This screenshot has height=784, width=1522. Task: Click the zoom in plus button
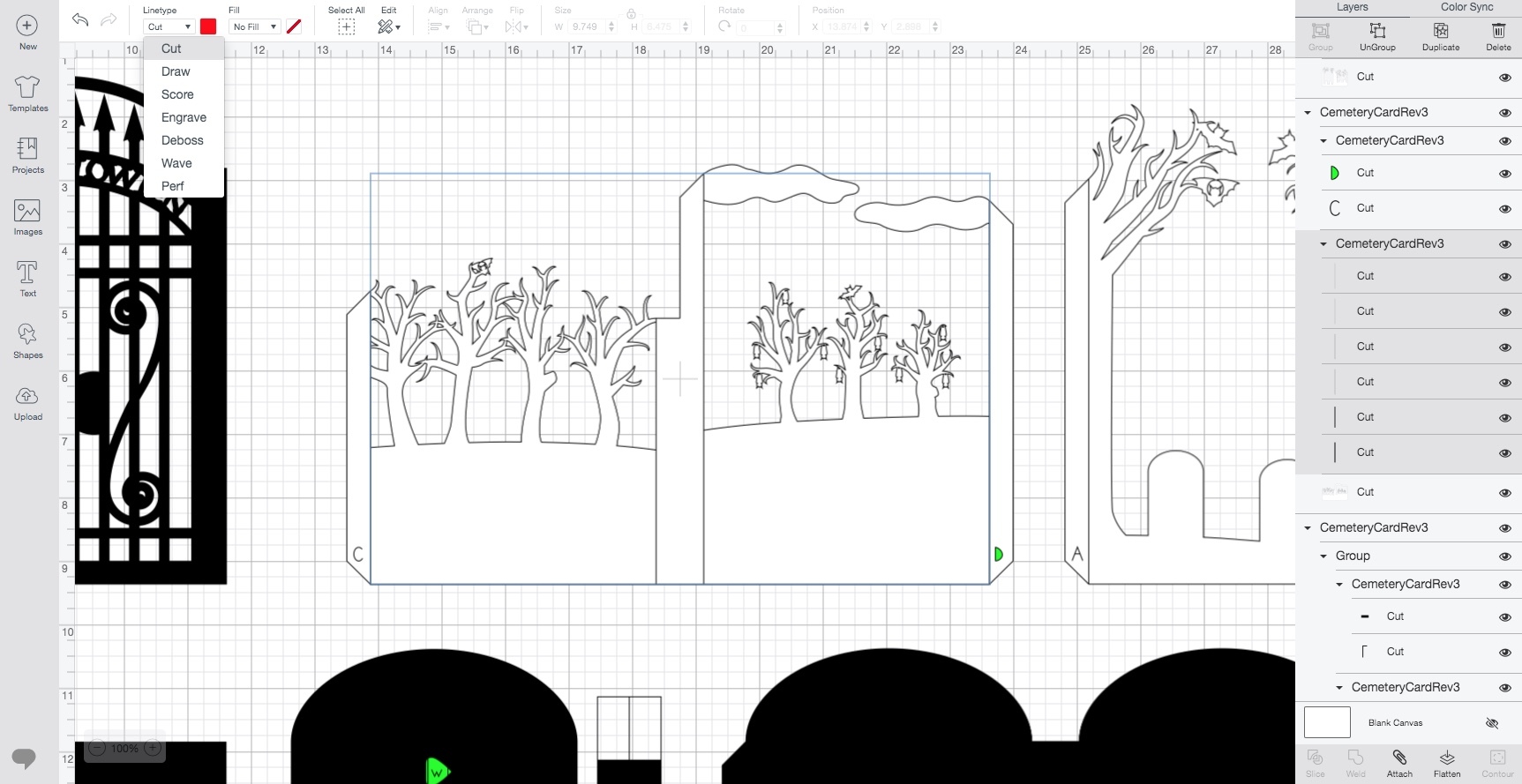tap(153, 749)
